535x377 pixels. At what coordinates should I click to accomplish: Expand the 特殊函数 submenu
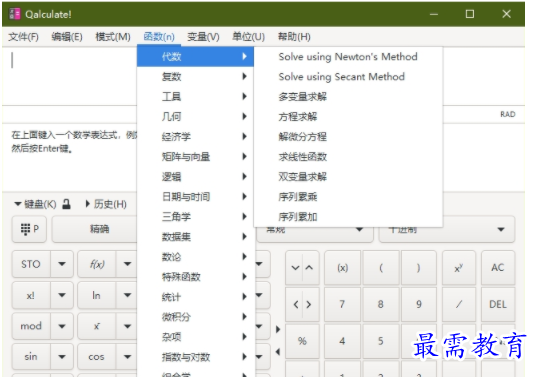196,277
